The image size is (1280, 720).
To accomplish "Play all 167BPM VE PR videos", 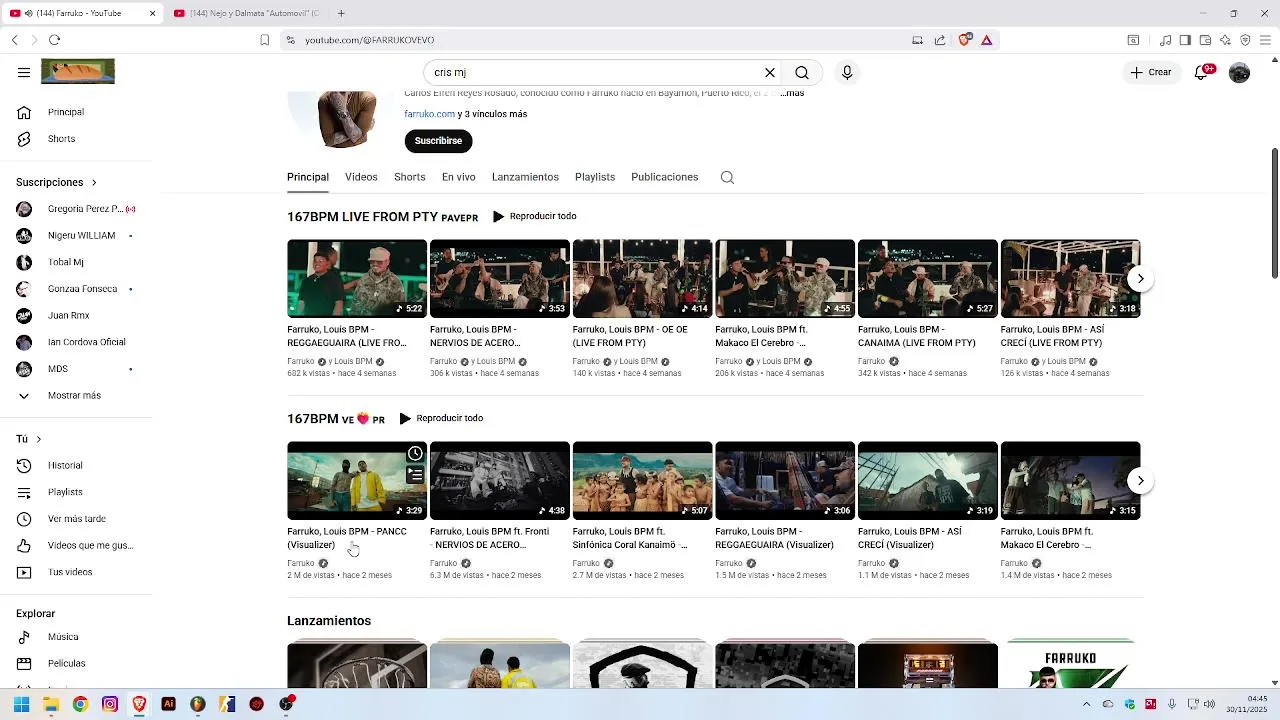I will 441,418.
